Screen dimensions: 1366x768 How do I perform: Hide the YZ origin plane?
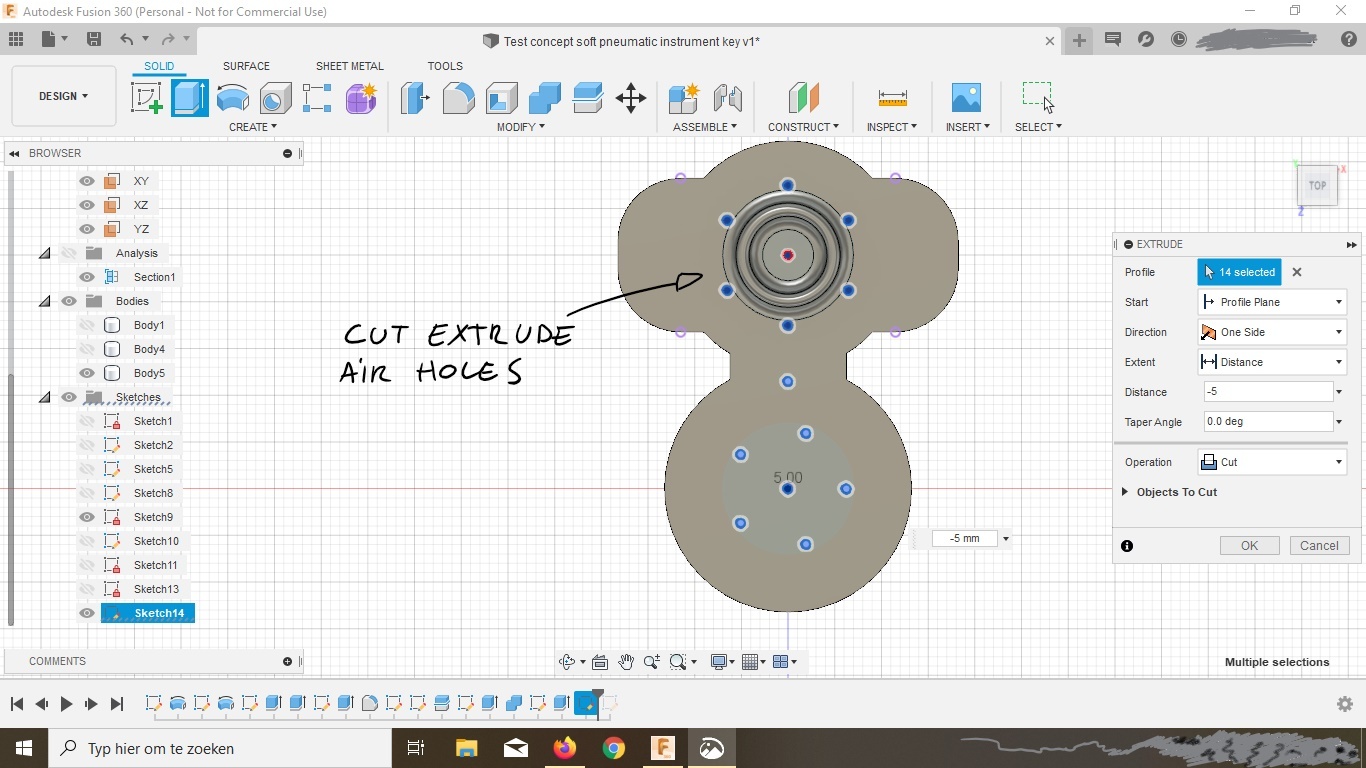click(87, 229)
